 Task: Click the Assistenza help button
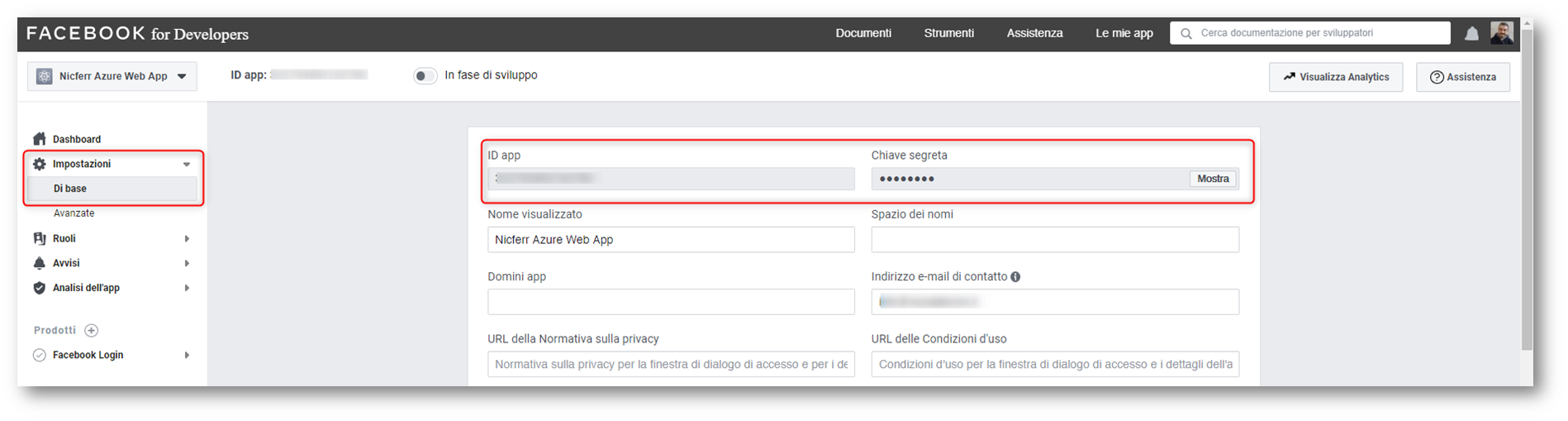tap(1463, 77)
